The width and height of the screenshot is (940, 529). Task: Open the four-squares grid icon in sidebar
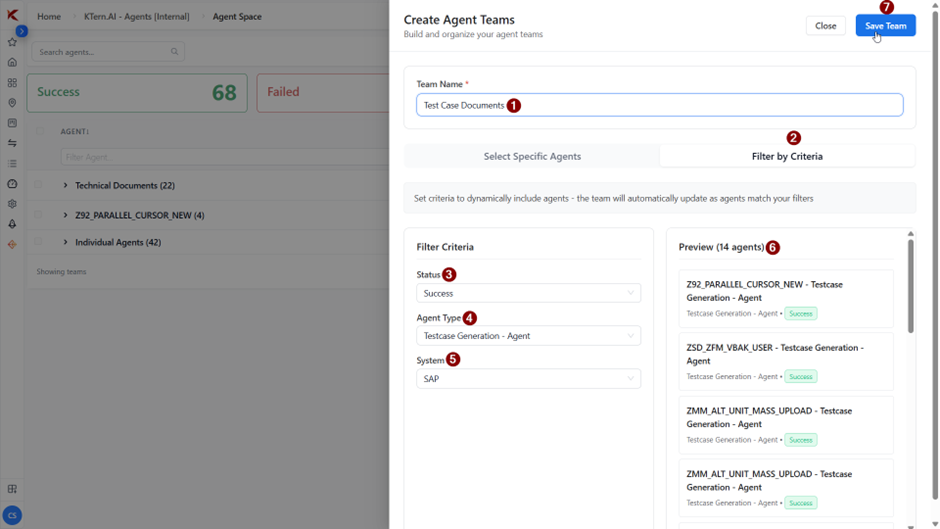(x=12, y=83)
